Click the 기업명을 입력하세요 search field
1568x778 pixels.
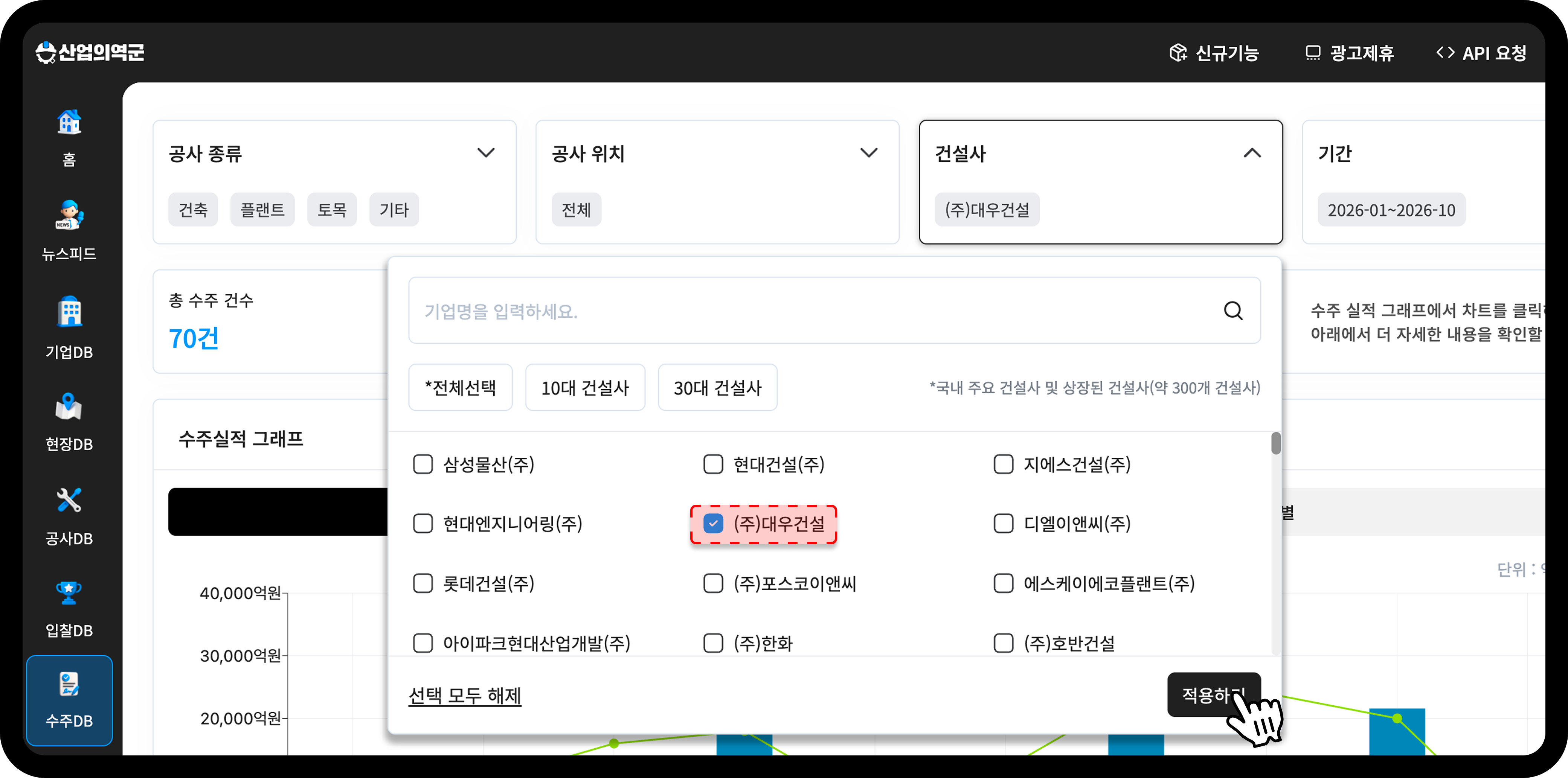(834, 311)
